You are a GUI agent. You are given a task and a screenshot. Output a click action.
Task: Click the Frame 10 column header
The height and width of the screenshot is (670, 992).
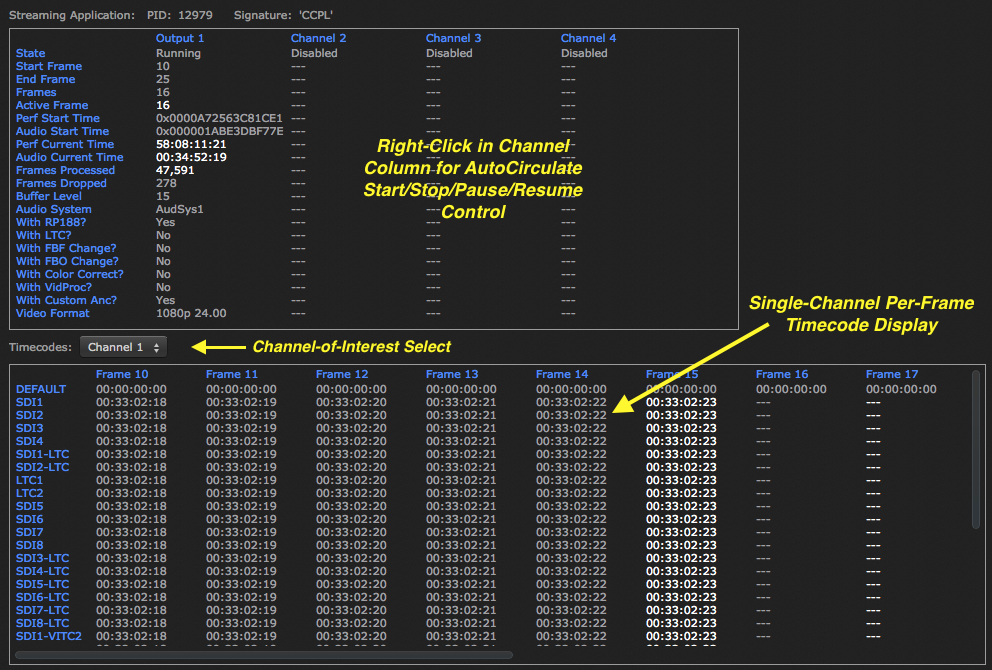point(122,374)
